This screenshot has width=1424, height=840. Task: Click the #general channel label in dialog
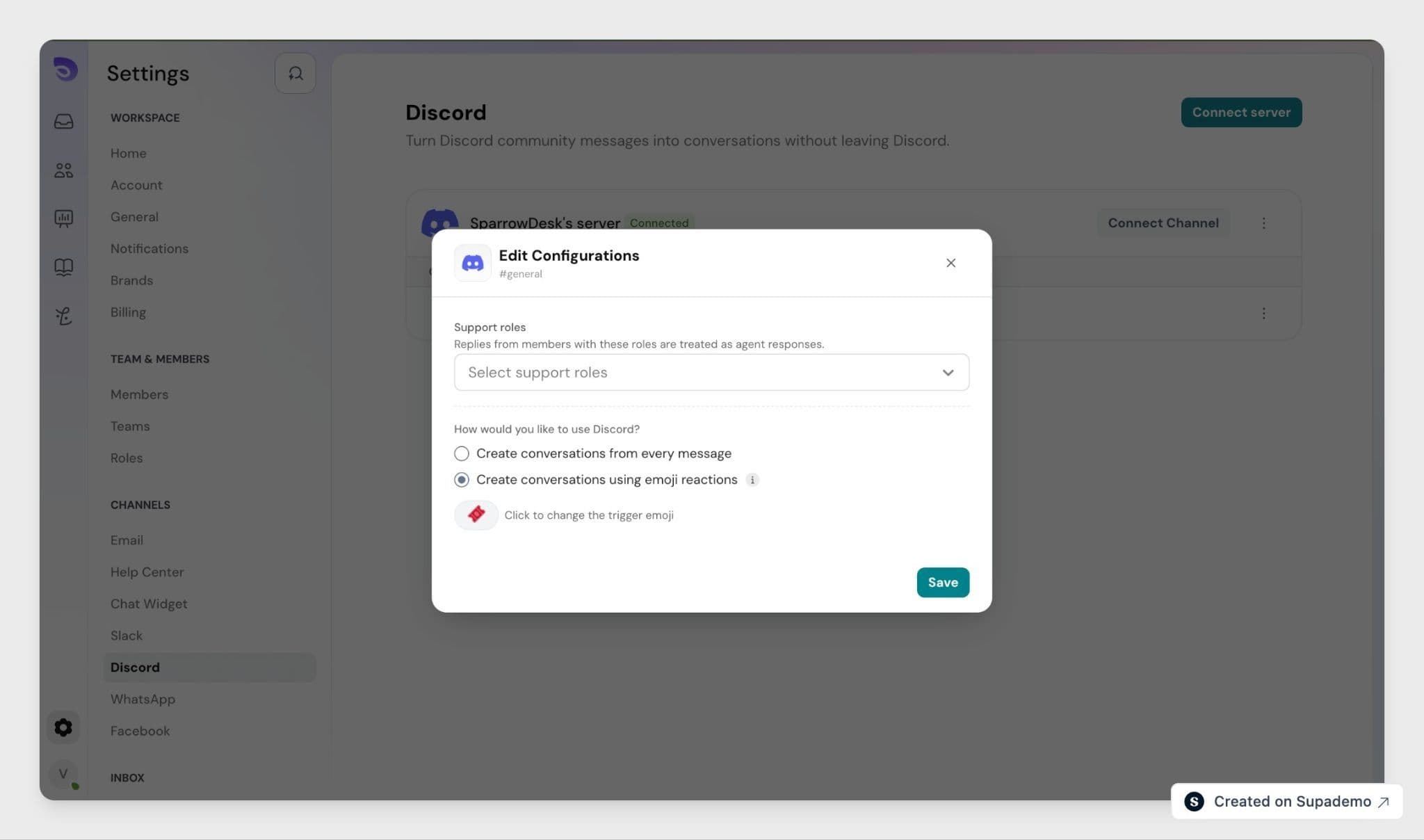tap(521, 274)
